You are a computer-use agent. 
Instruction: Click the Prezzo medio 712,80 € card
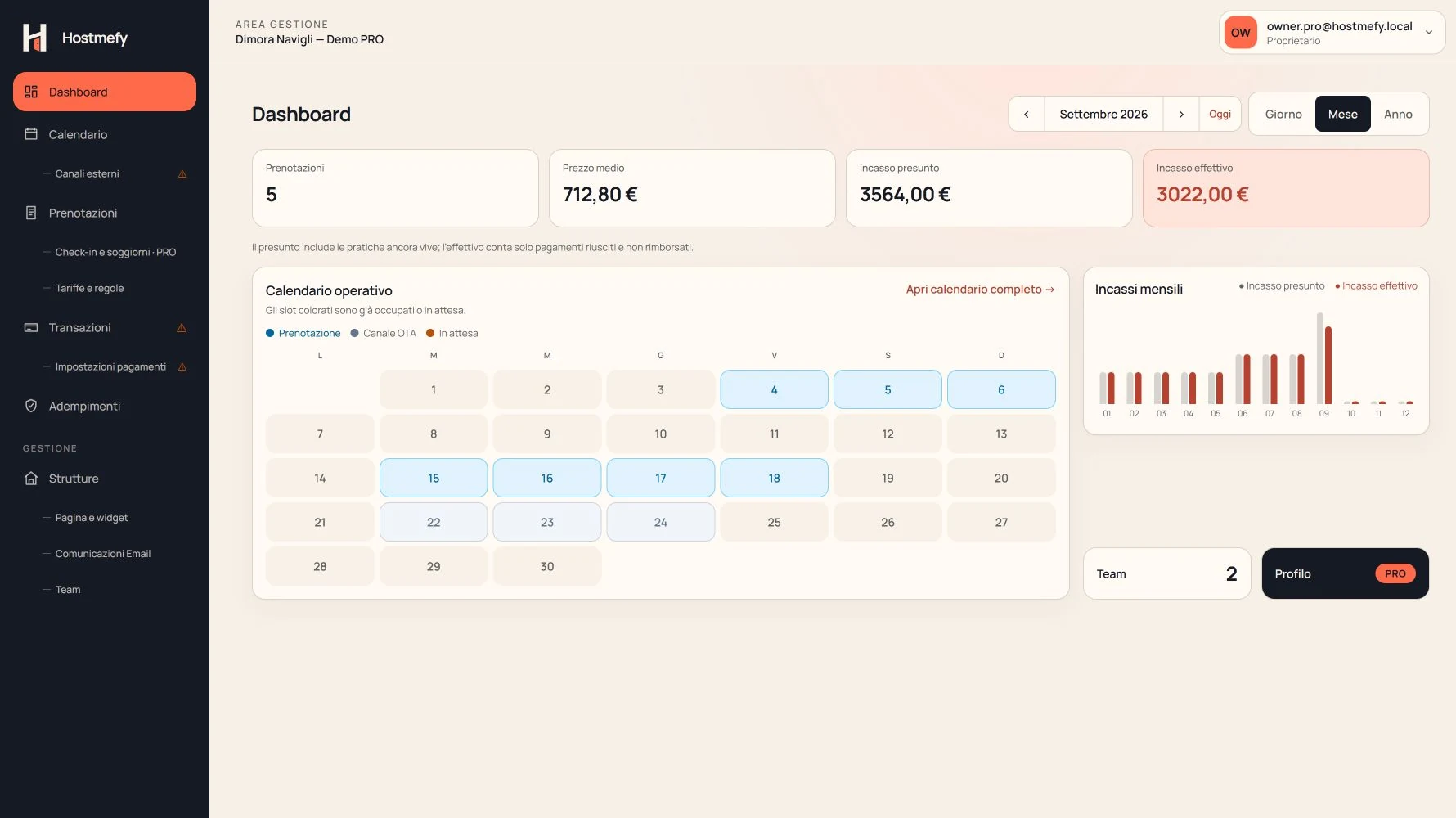(x=692, y=188)
